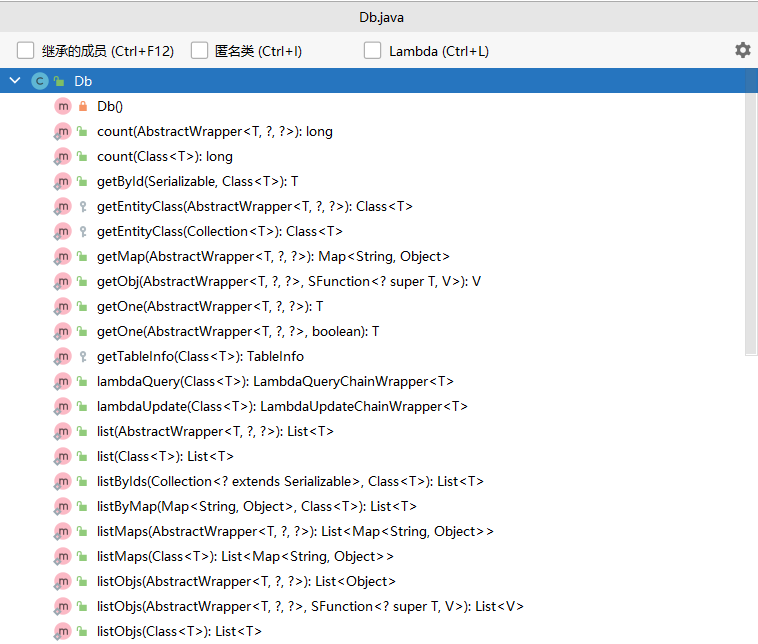This screenshot has height=644, width=758.
Task: Click public icon of lambdaUpdate
Action: pyautogui.click(x=83, y=407)
